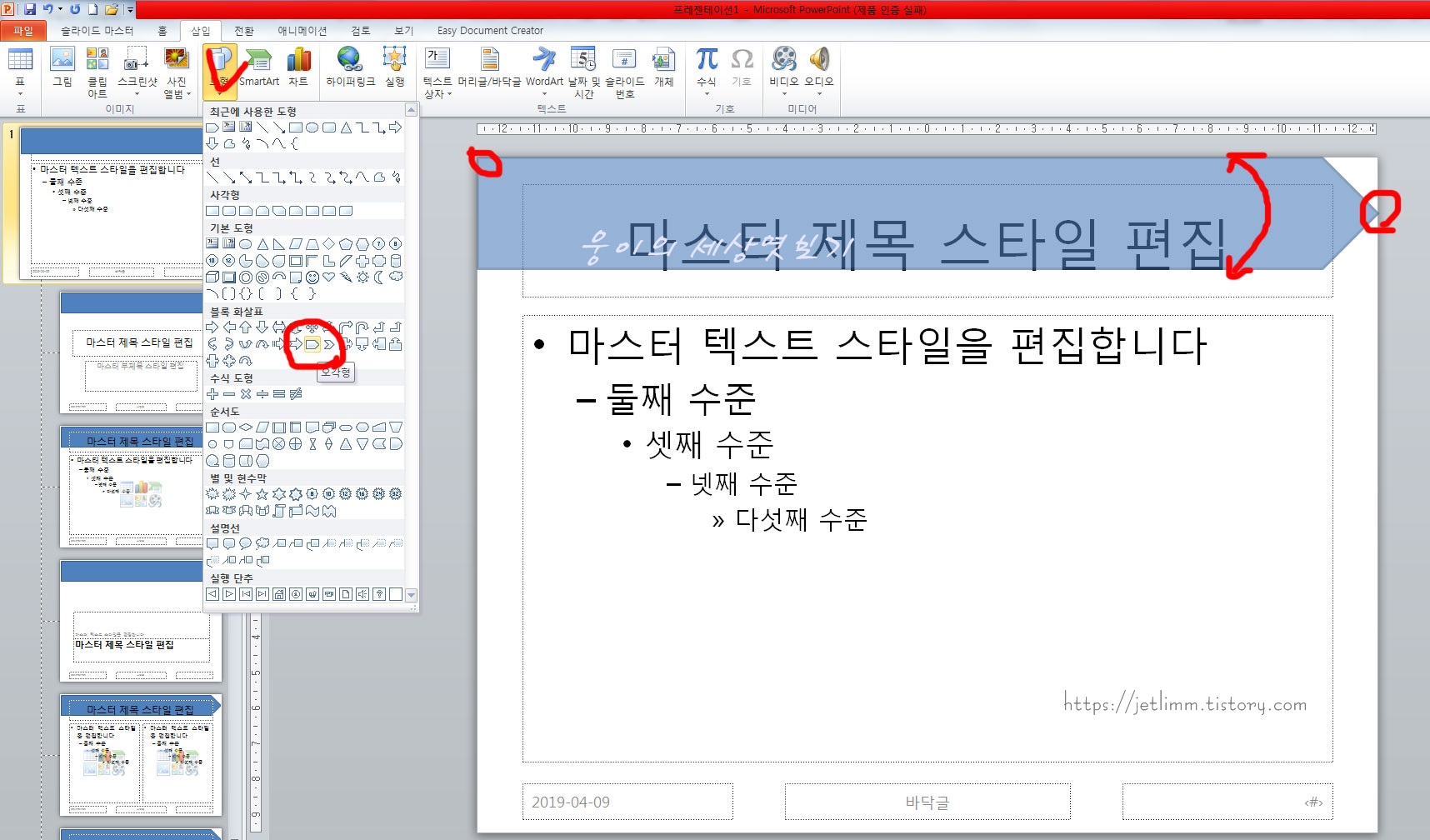The height and width of the screenshot is (840, 1430).
Task: Pick the highlighted pentagon (오각형) block arrow shape
Action: [312, 344]
